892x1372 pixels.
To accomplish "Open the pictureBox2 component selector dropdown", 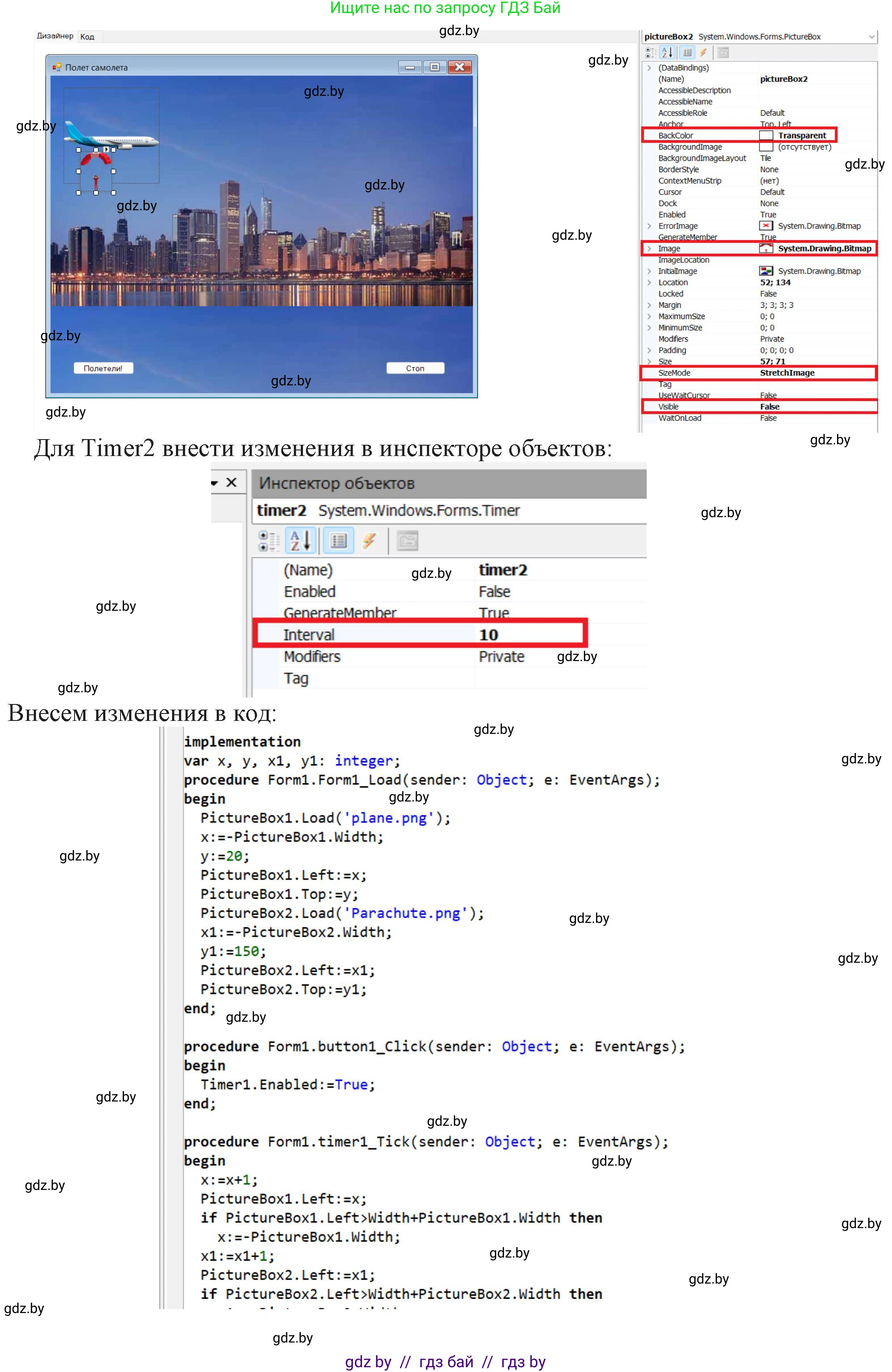I will pos(871,37).
